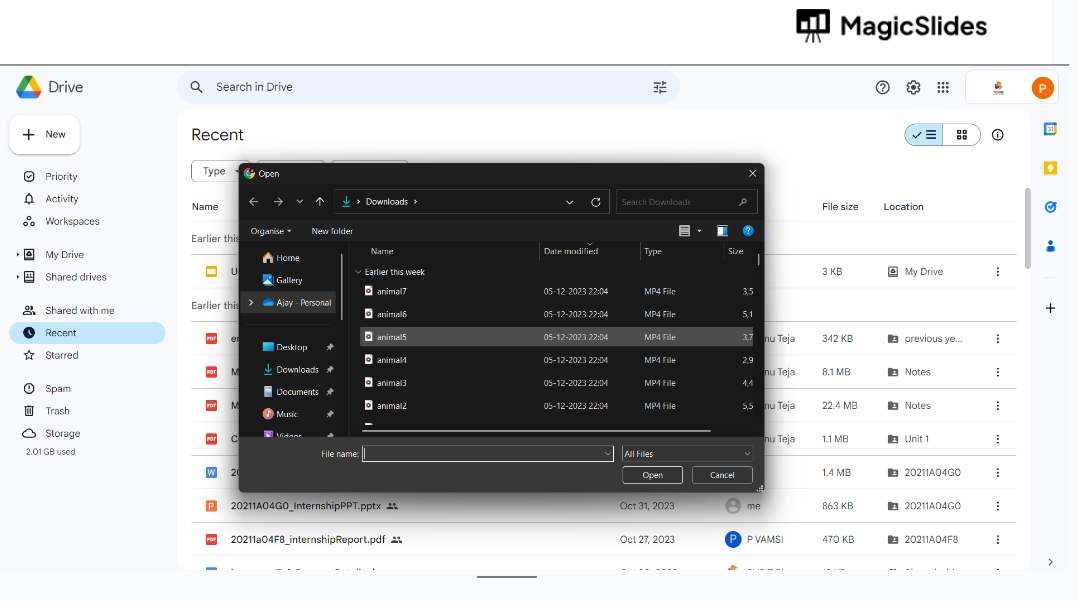
Task: Click the New button in Drive
Action: pos(45,135)
